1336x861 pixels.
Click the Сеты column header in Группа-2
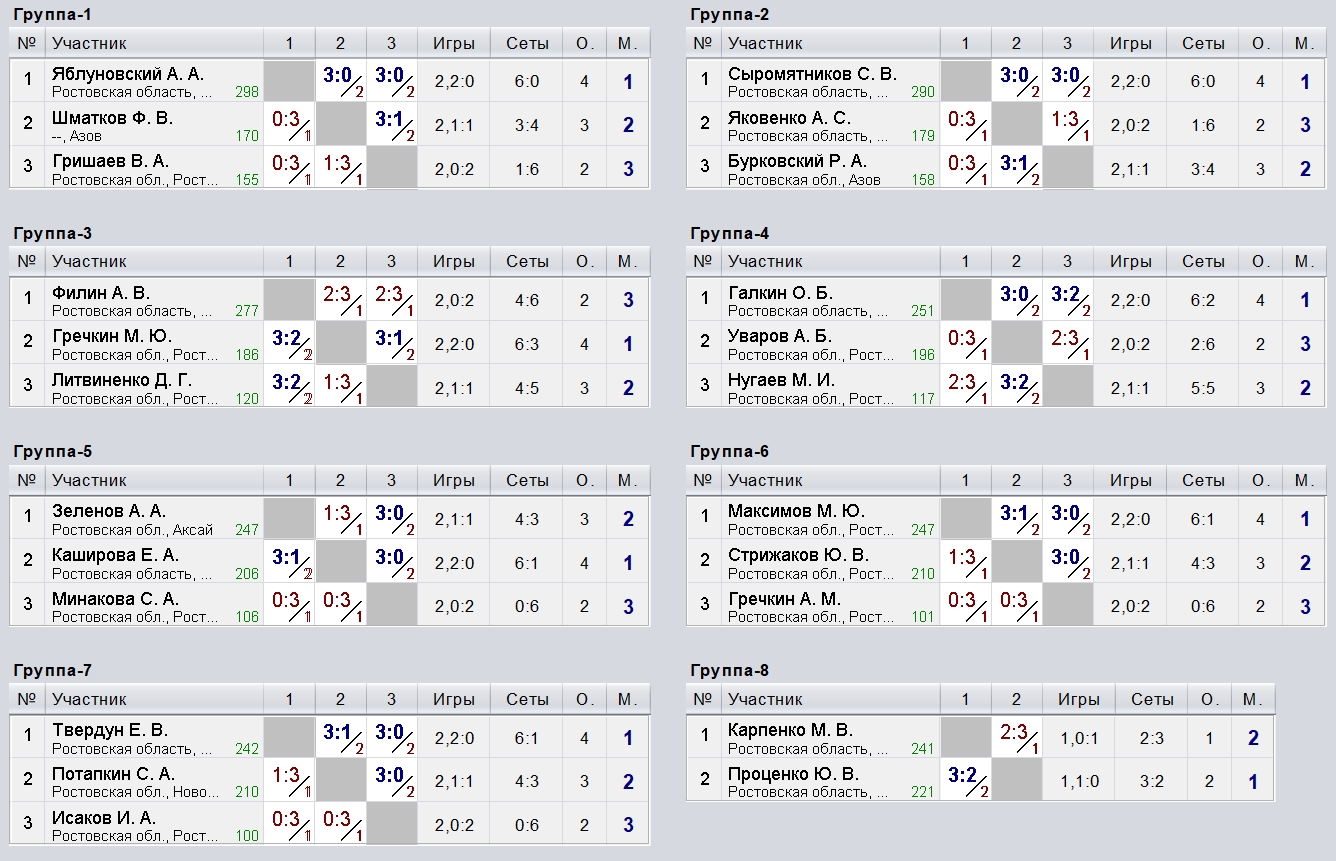tap(1203, 43)
